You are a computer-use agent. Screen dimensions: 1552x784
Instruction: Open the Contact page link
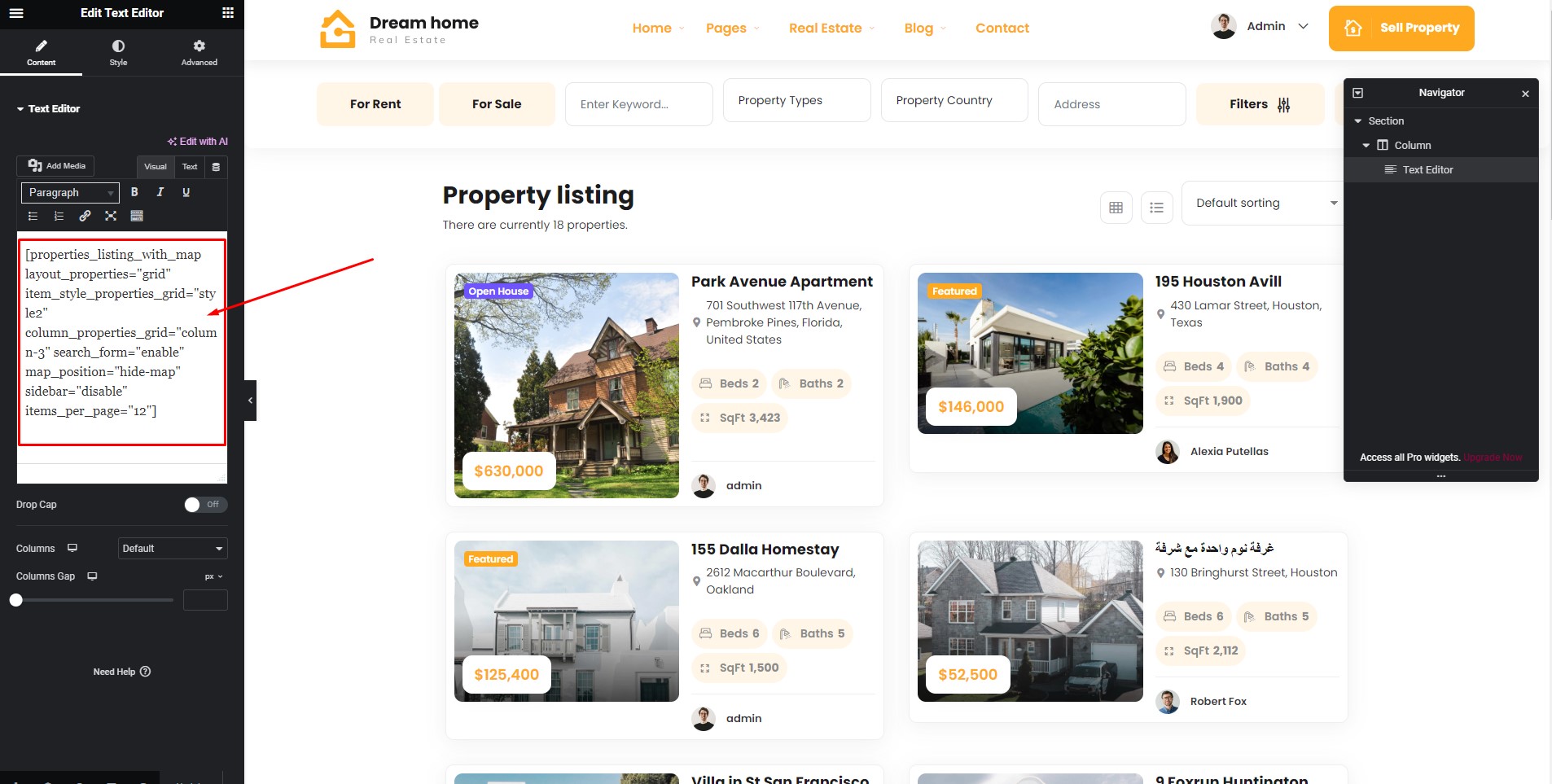1002,28
